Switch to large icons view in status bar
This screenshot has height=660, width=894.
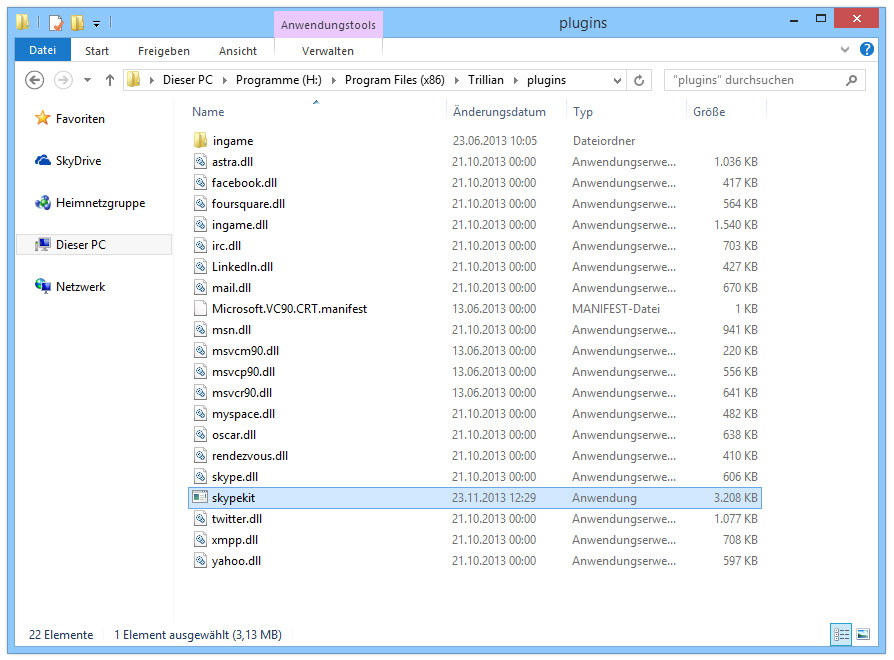click(x=863, y=634)
